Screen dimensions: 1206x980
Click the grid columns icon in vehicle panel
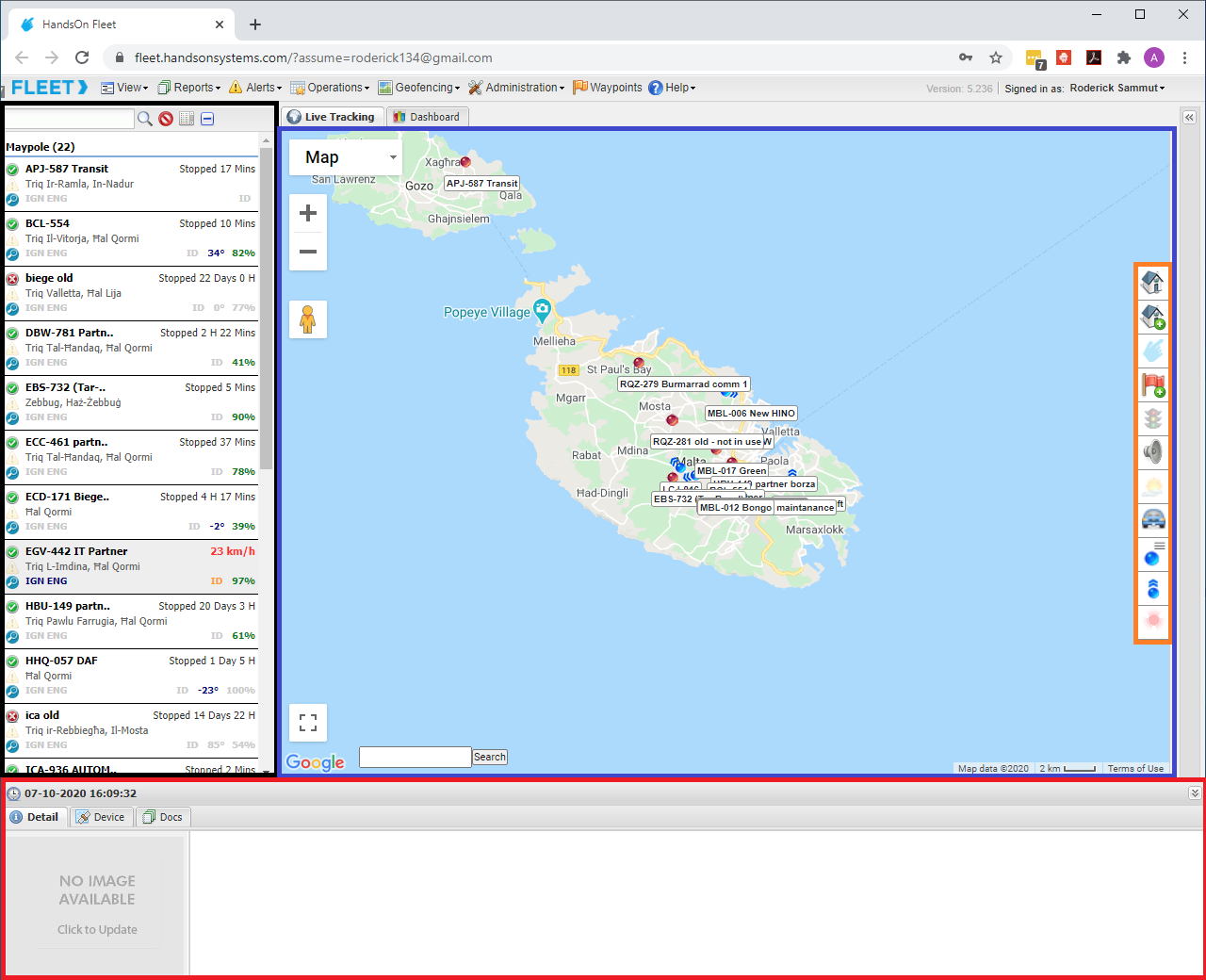[x=187, y=119]
